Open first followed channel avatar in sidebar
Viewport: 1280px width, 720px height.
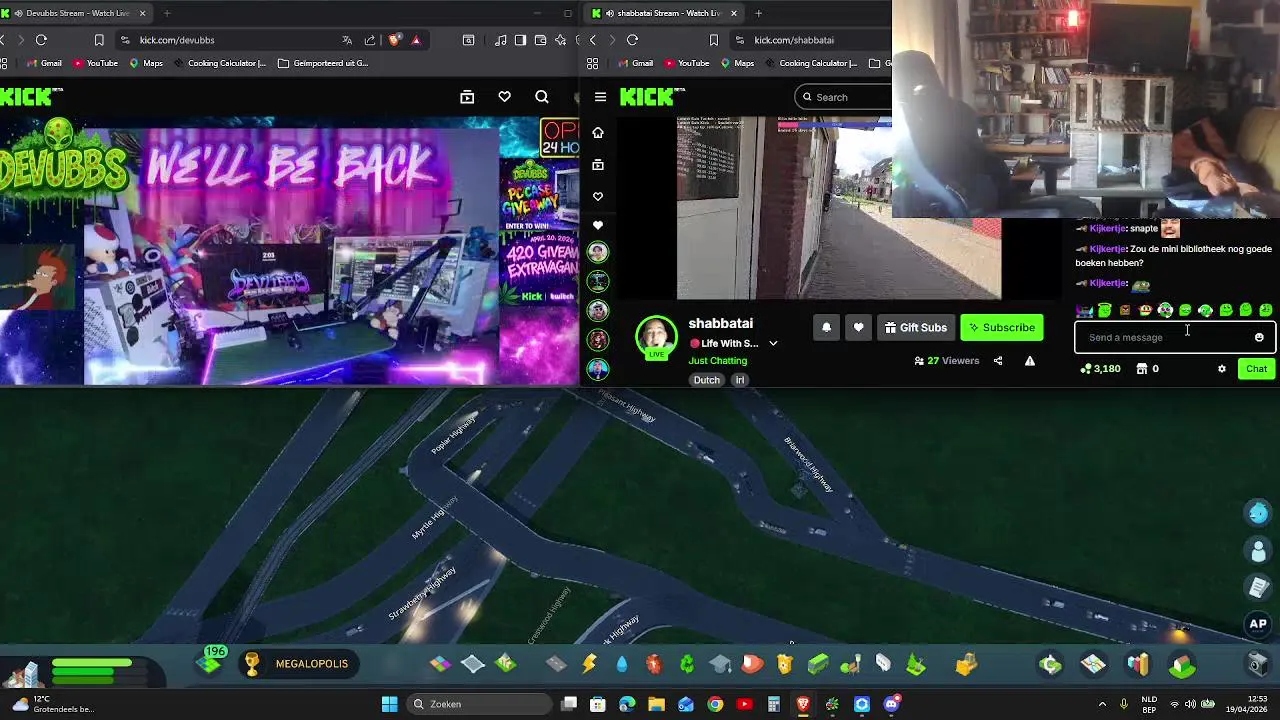click(x=598, y=252)
